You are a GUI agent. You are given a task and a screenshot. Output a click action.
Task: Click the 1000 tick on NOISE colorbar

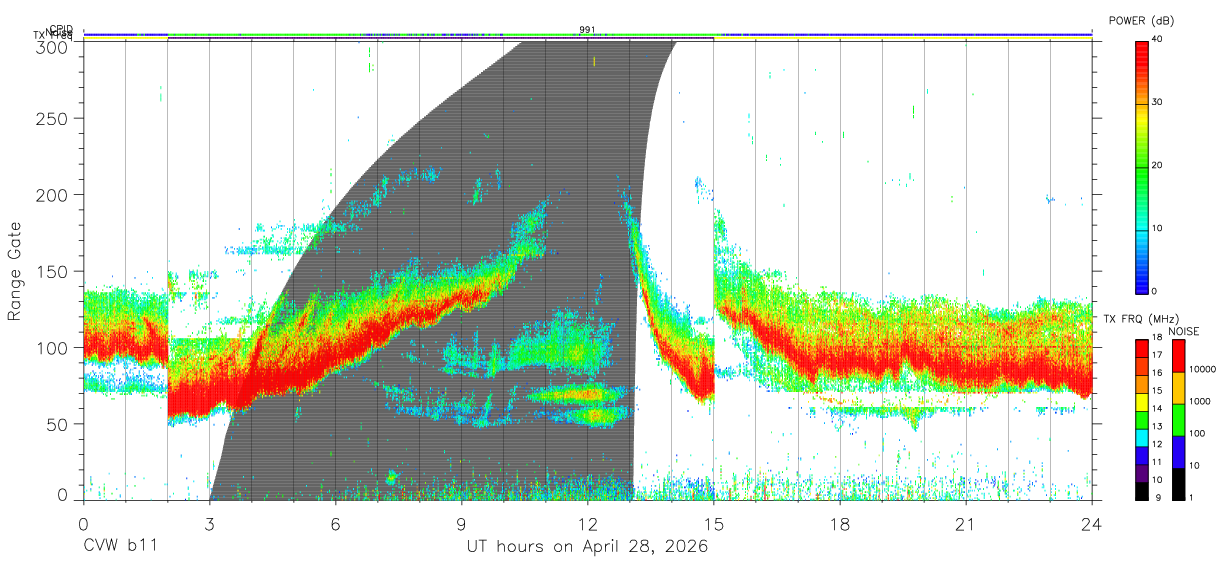(x=1202, y=402)
